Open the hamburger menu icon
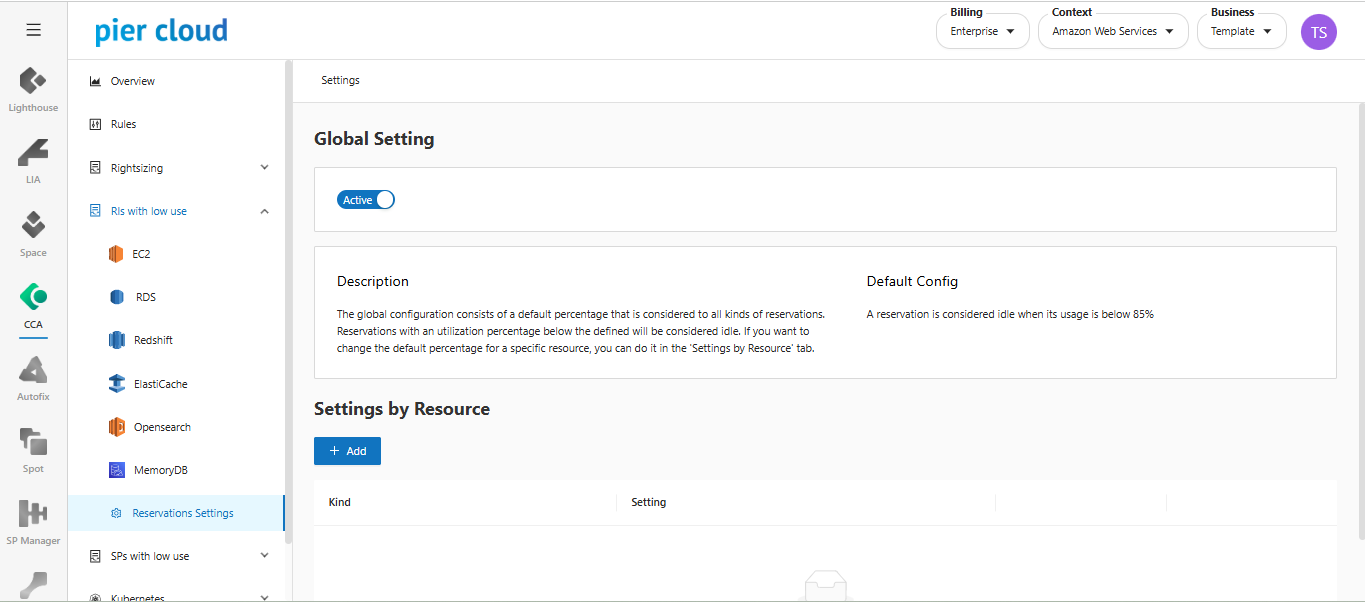This screenshot has height=602, width=1365. (33, 30)
